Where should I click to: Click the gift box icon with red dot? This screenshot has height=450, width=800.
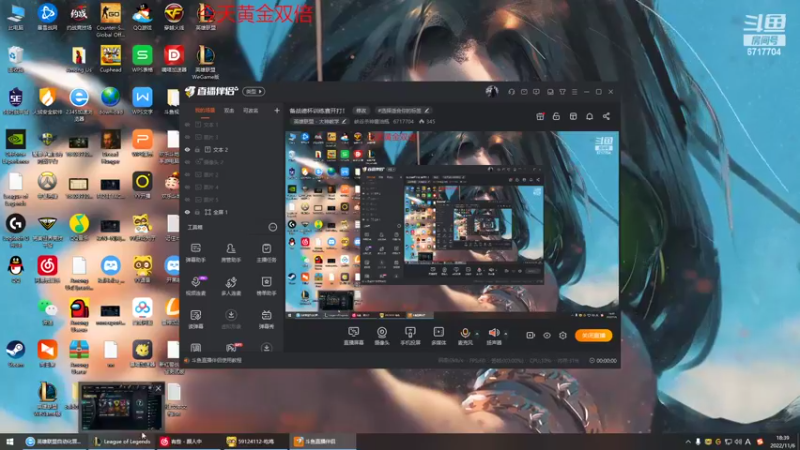point(540,116)
